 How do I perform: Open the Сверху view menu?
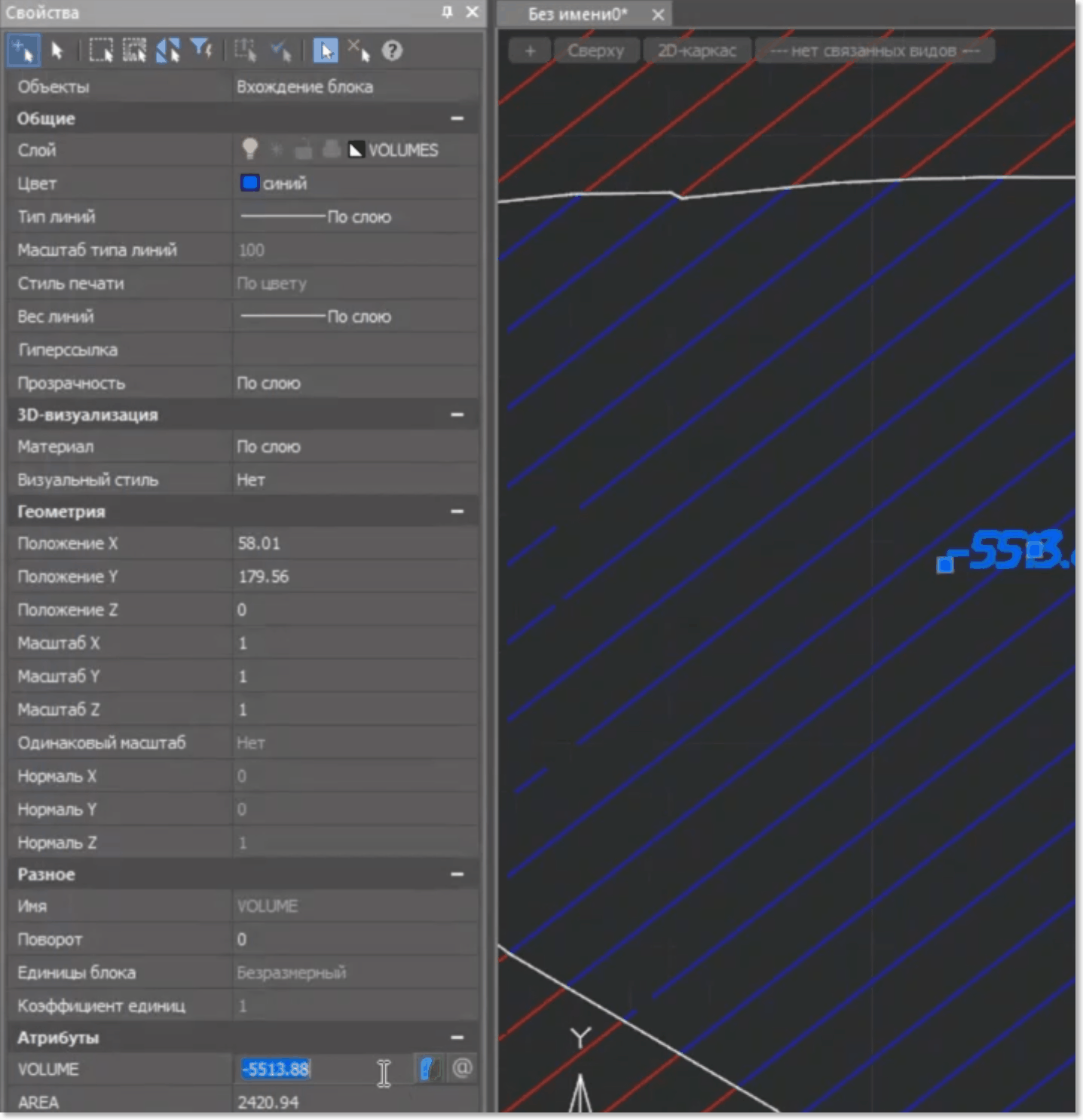pyautogui.click(x=595, y=51)
